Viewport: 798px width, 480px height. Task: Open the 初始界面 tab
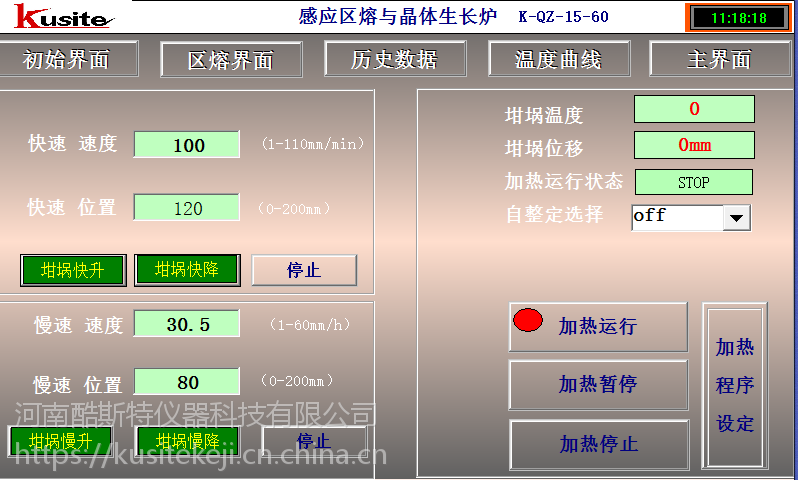67,59
